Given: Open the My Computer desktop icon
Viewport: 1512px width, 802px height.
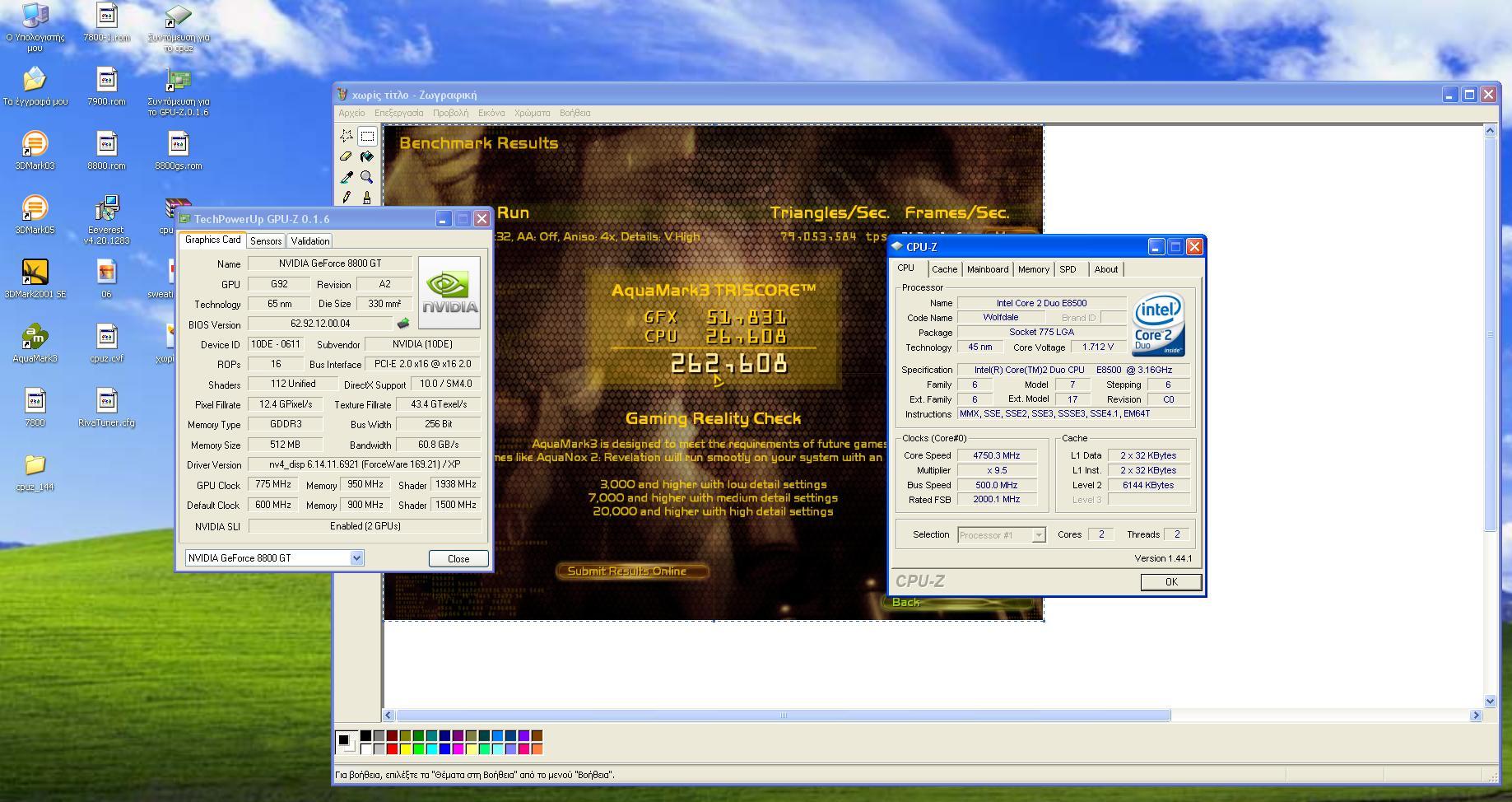Looking at the screenshot, I should point(35,27).
